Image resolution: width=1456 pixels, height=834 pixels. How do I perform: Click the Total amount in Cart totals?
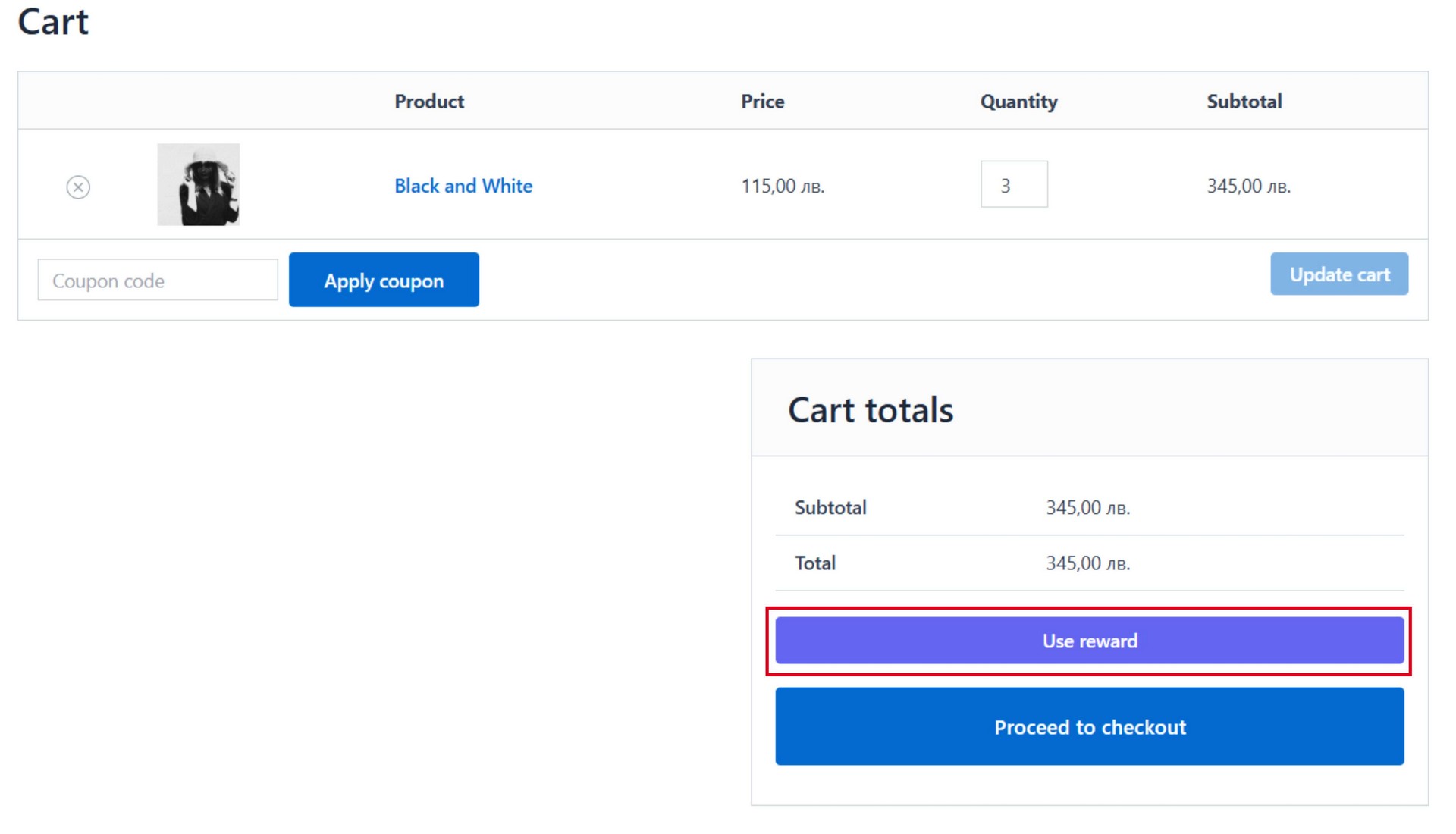(x=1087, y=563)
